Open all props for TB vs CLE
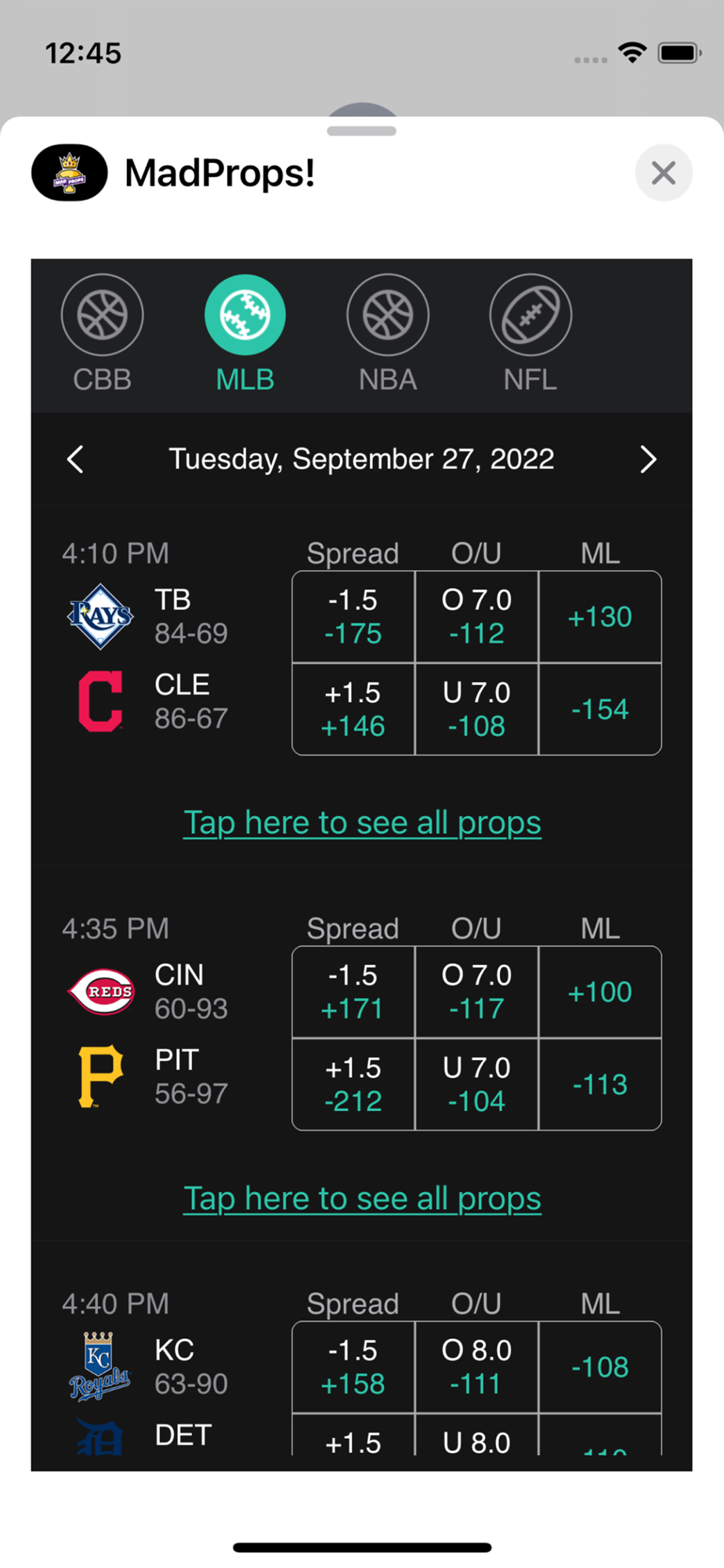The height and width of the screenshot is (1568, 724). 362,822
